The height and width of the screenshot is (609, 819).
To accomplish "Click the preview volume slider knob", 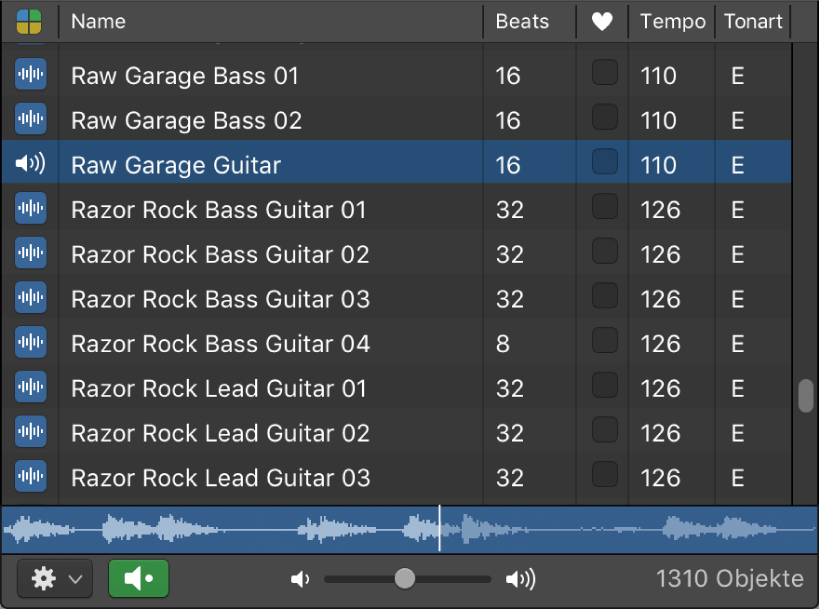I will coord(405,578).
